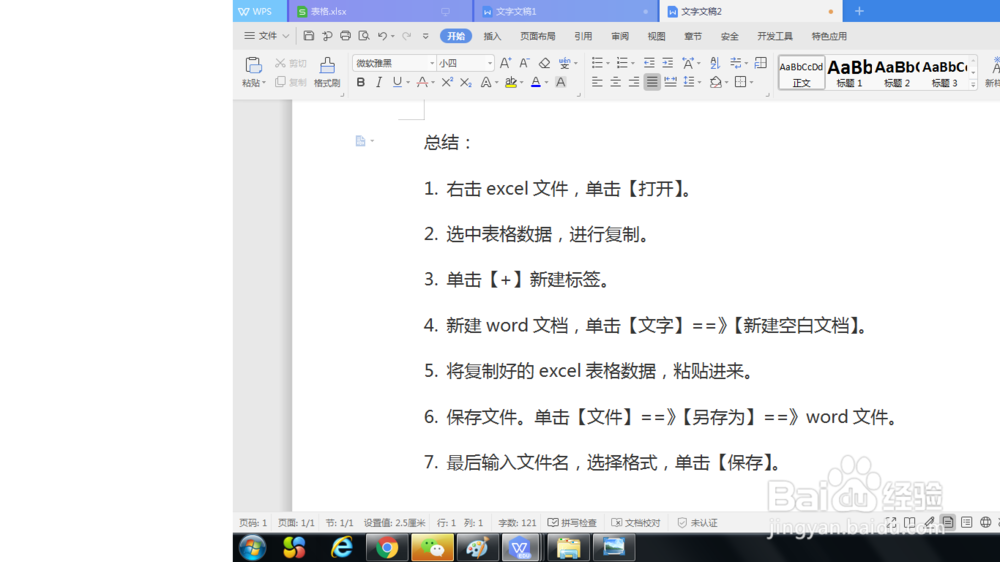This screenshot has height=562, width=1000.
Task: Open the 页面布局 ribbon tab
Action: tap(538, 36)
